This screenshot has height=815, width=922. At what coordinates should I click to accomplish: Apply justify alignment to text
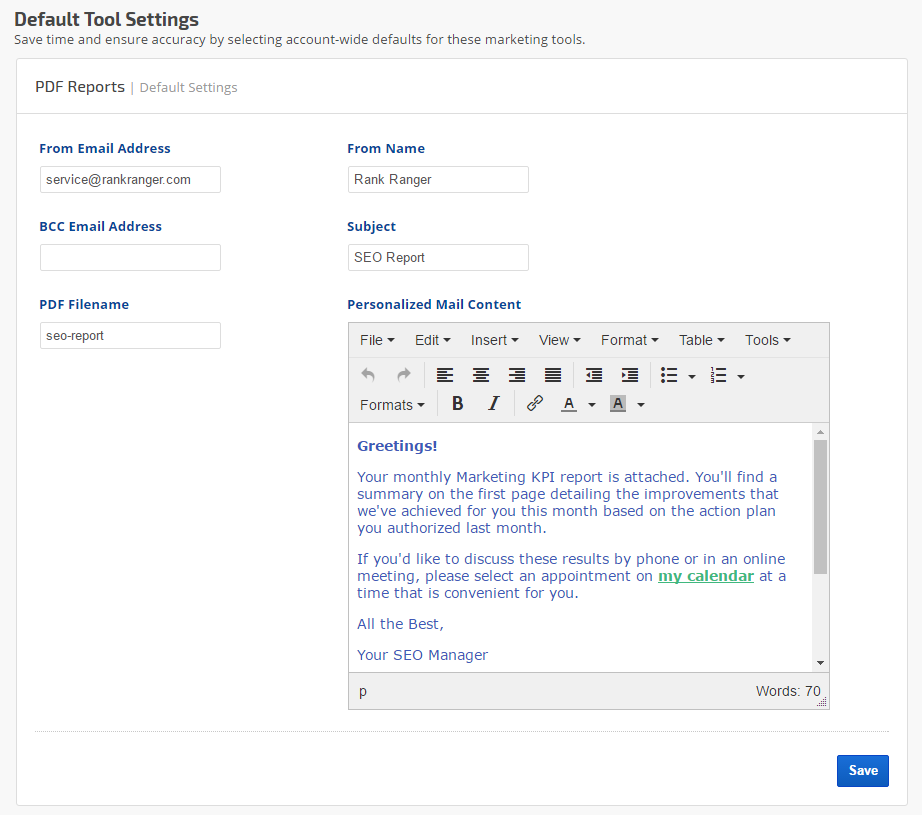point(553,375)
